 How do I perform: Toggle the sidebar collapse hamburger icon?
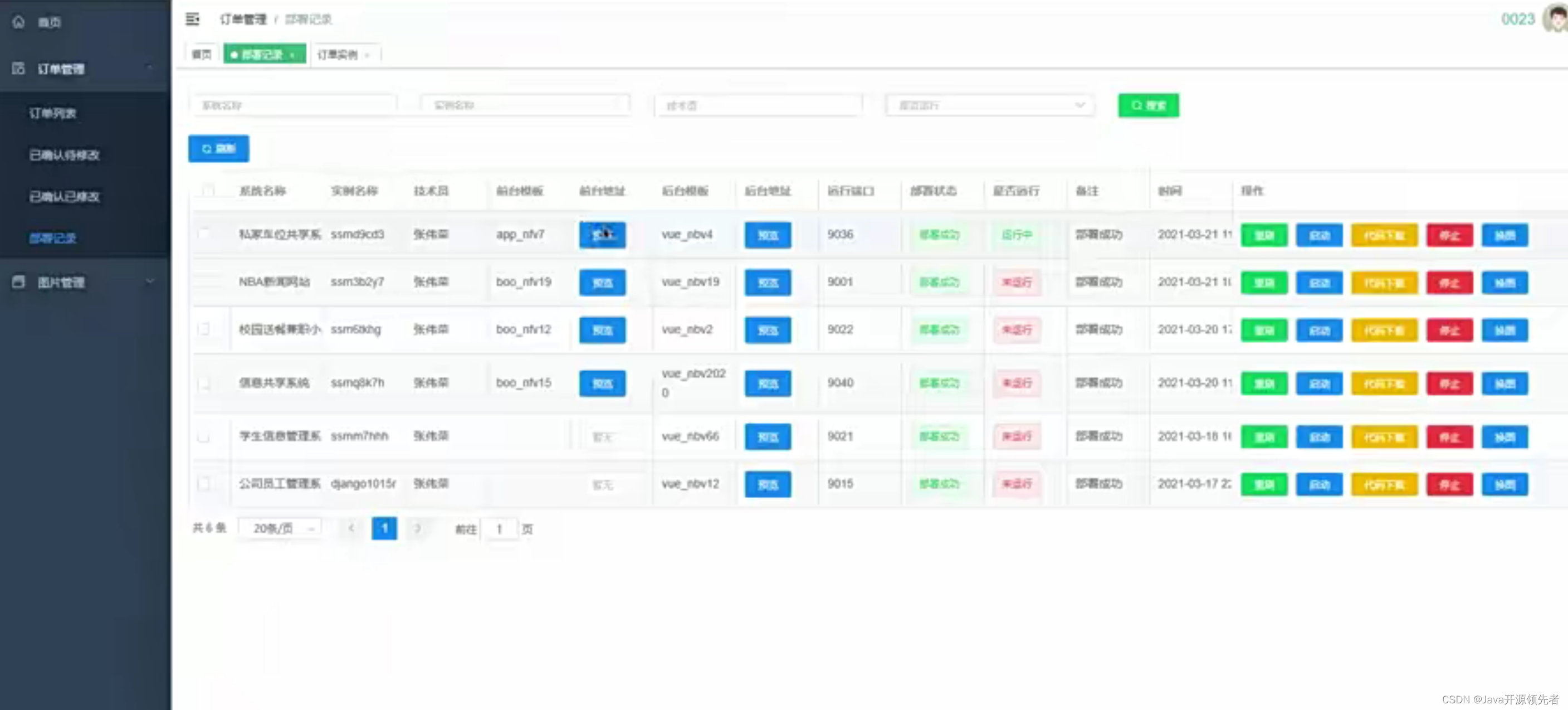pyautogui.click(x=192, y=20)
